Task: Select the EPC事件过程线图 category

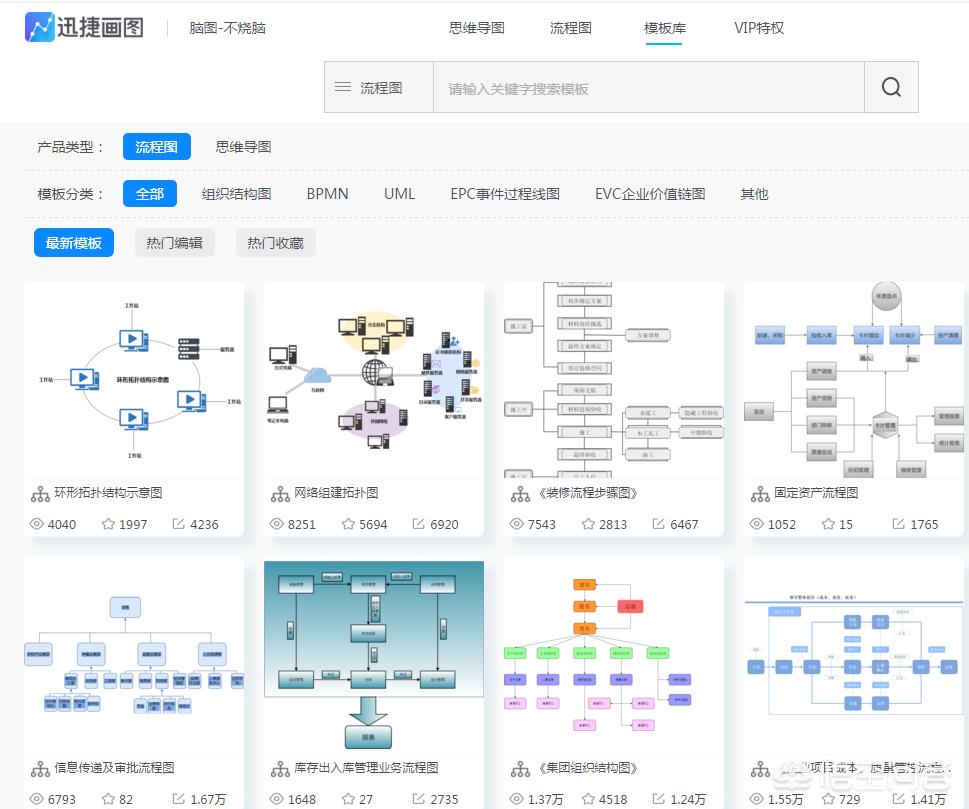Action: 505,193
